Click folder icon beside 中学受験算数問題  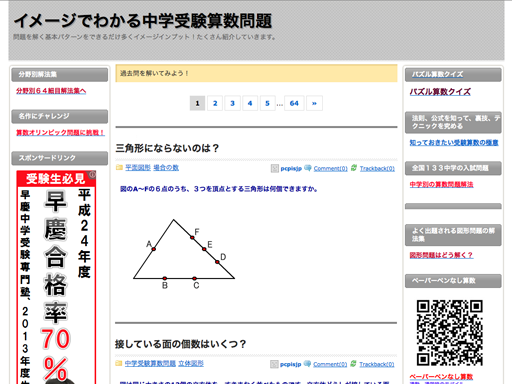pyautogui.click(x=119, y=363)
